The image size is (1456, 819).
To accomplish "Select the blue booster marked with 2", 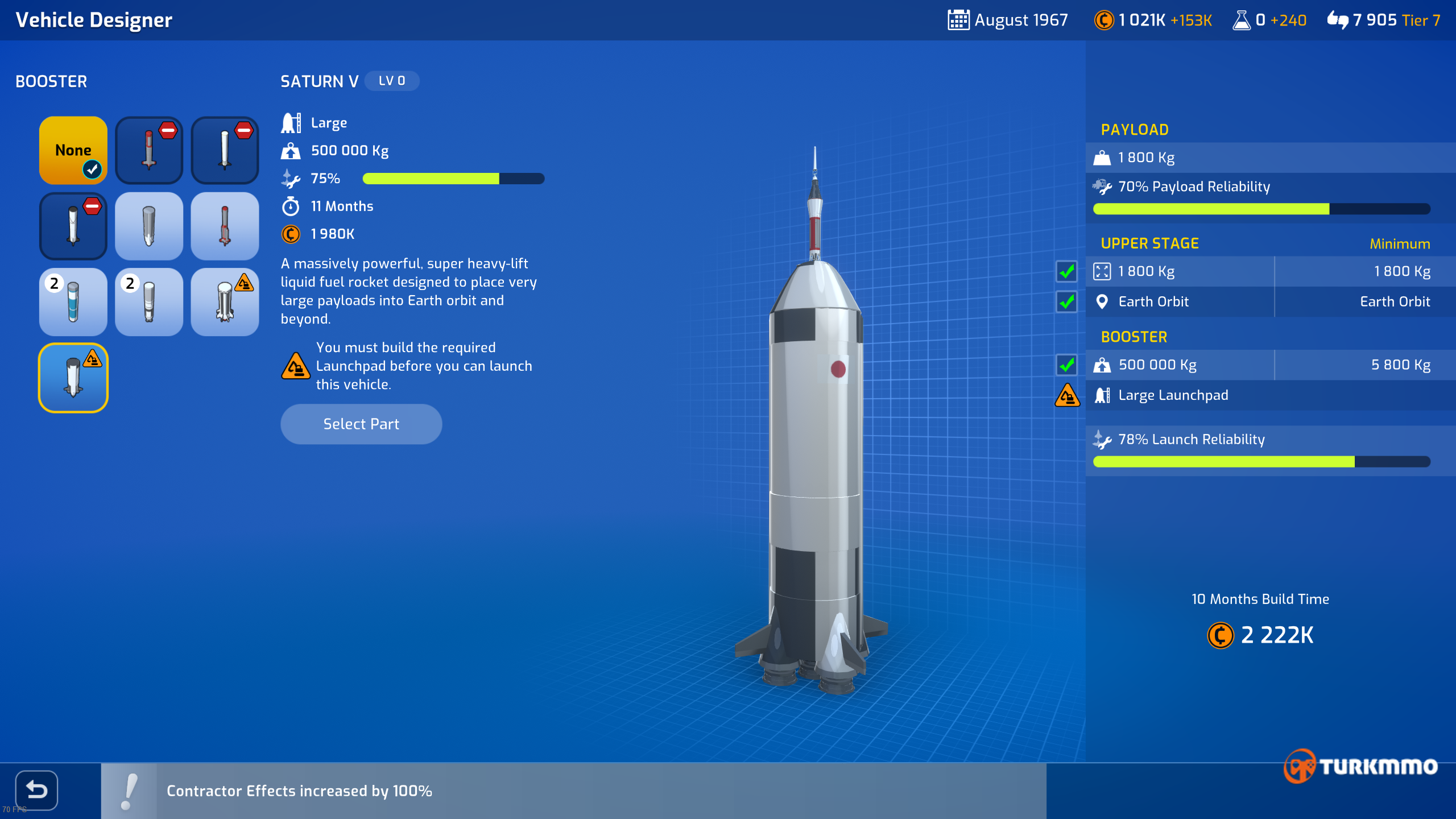I will pos(73,301).
